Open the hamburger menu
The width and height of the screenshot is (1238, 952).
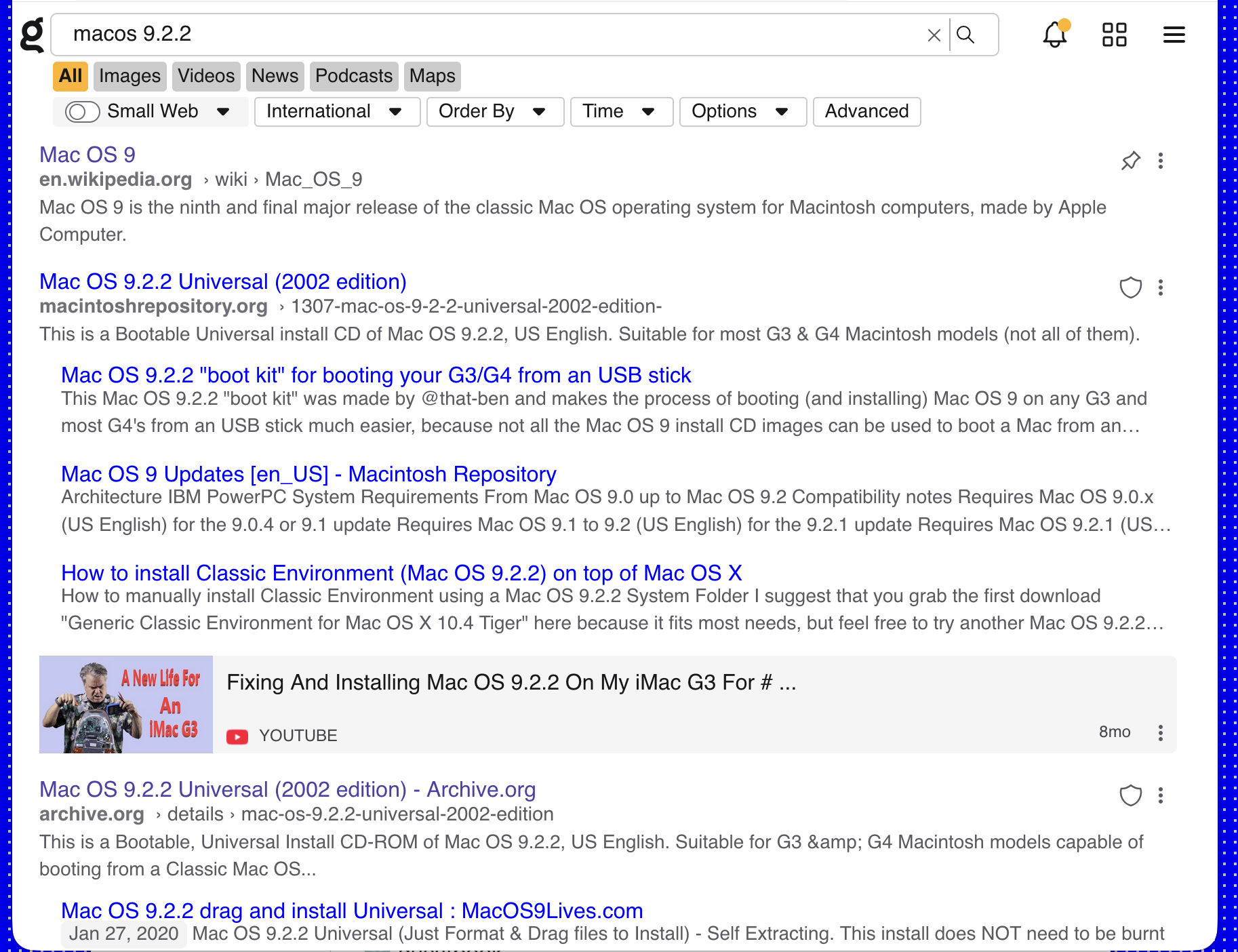point(1174,35)
